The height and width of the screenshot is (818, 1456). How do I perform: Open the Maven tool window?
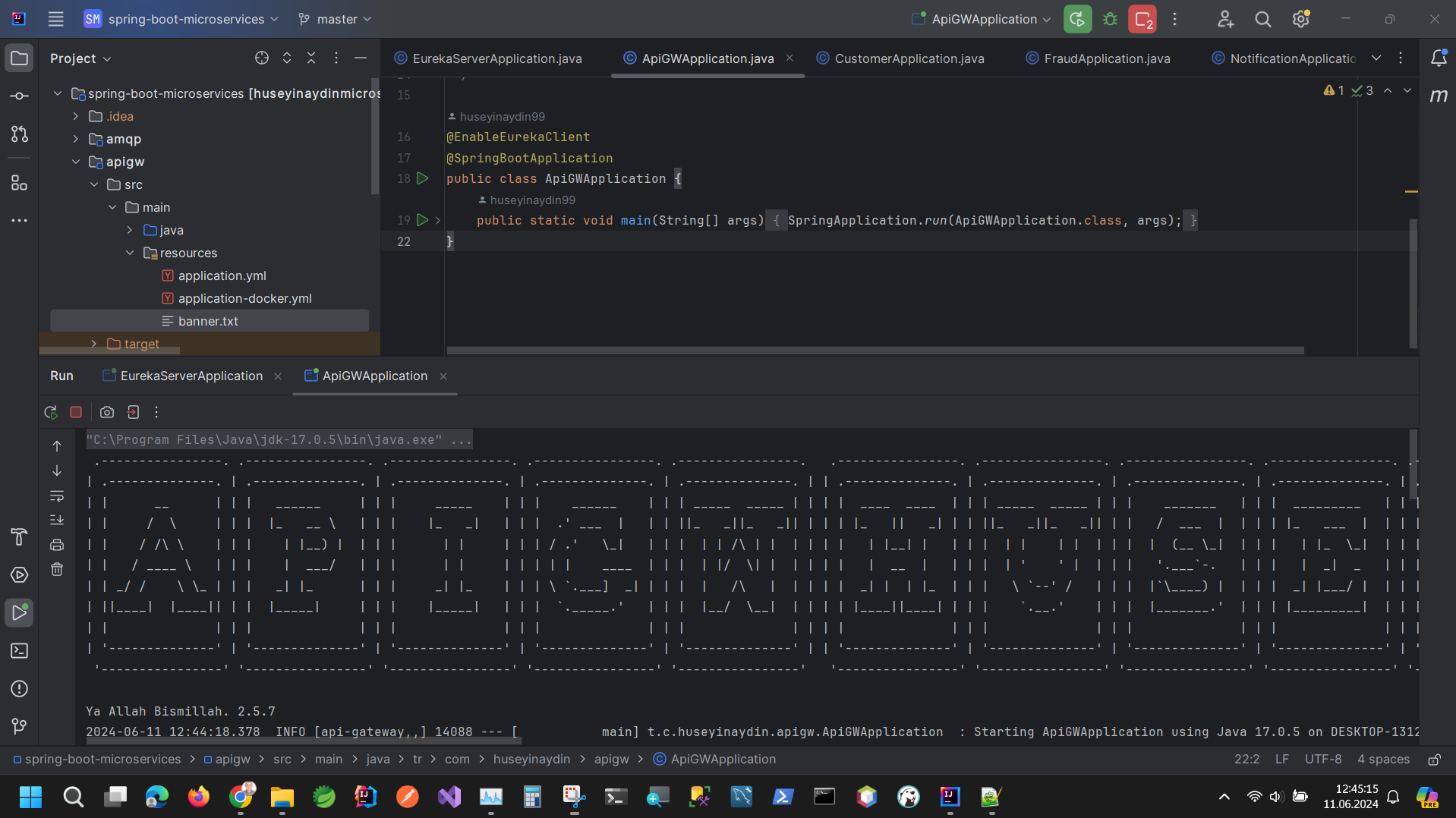tap(1438, 96)
